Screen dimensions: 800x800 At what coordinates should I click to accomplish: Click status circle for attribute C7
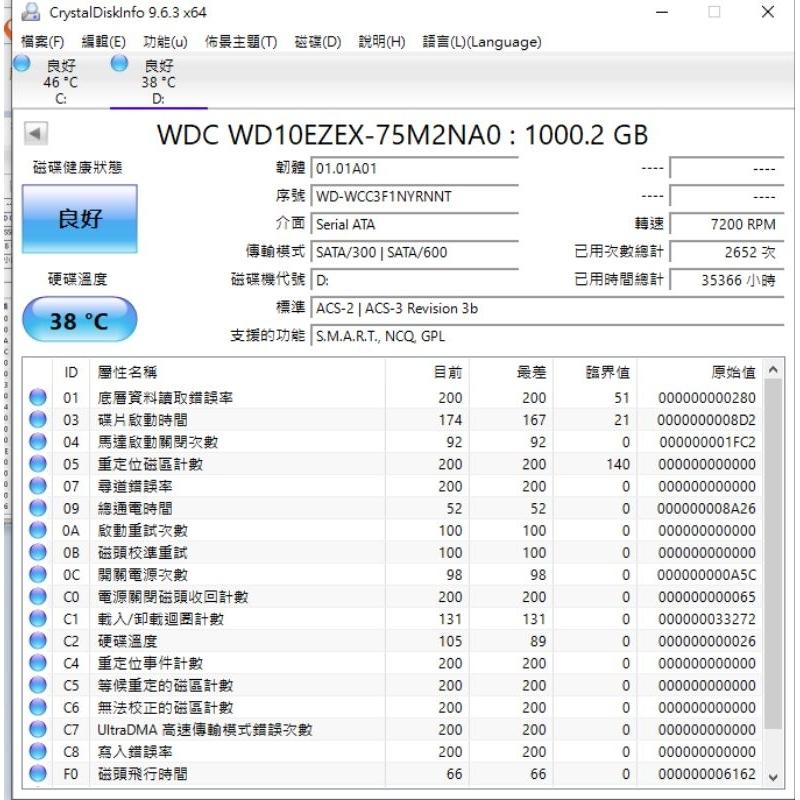tap(38, 729)
